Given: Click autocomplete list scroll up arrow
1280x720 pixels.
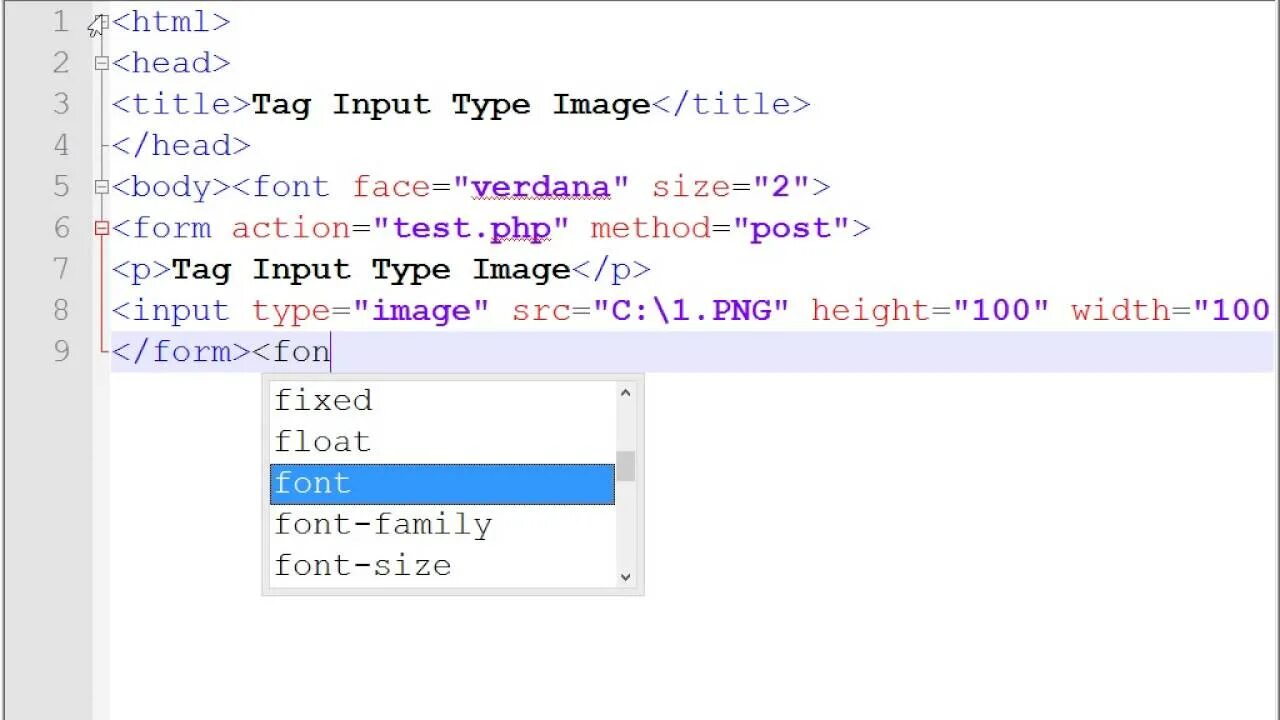Looking at the screenshot, I should click(626, 392).
